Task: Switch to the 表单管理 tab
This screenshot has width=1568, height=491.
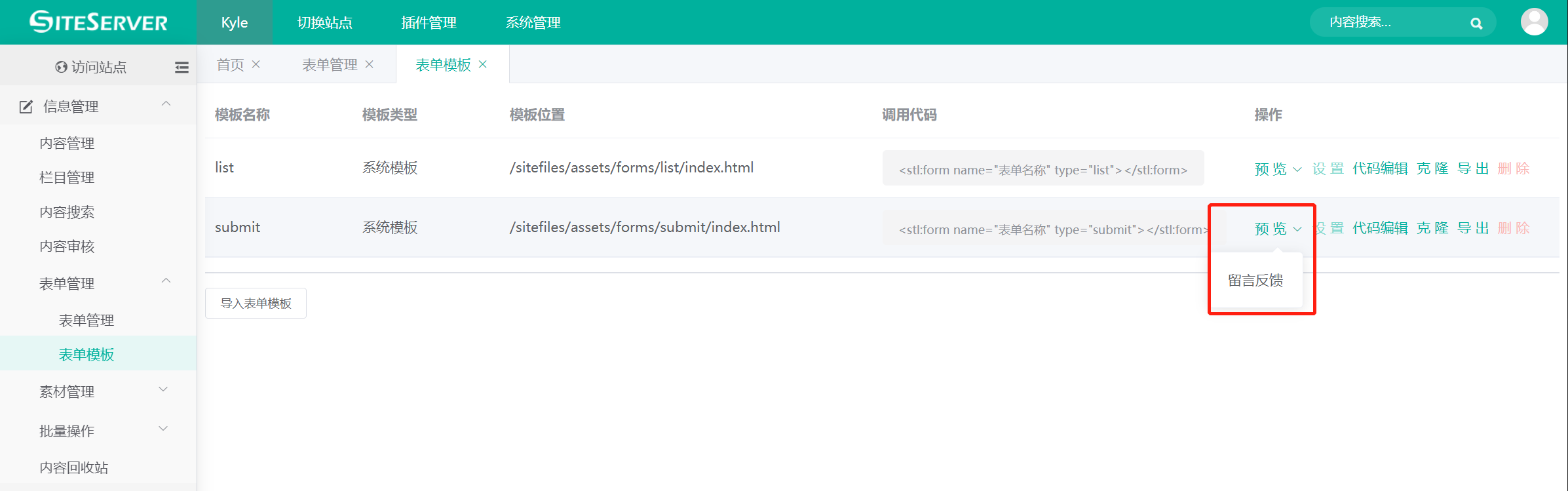Action: point(330,65)
